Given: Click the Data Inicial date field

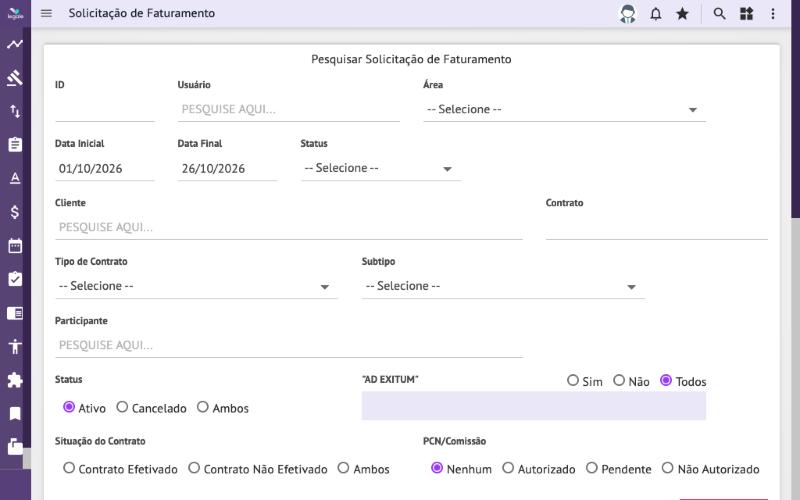Looking at the screenshot, I should pyautogui.click(x=105, y=169).
